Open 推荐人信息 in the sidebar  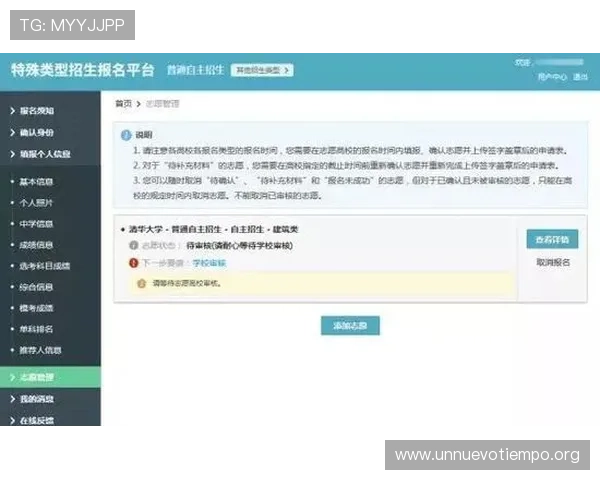(x=41, y=350)
